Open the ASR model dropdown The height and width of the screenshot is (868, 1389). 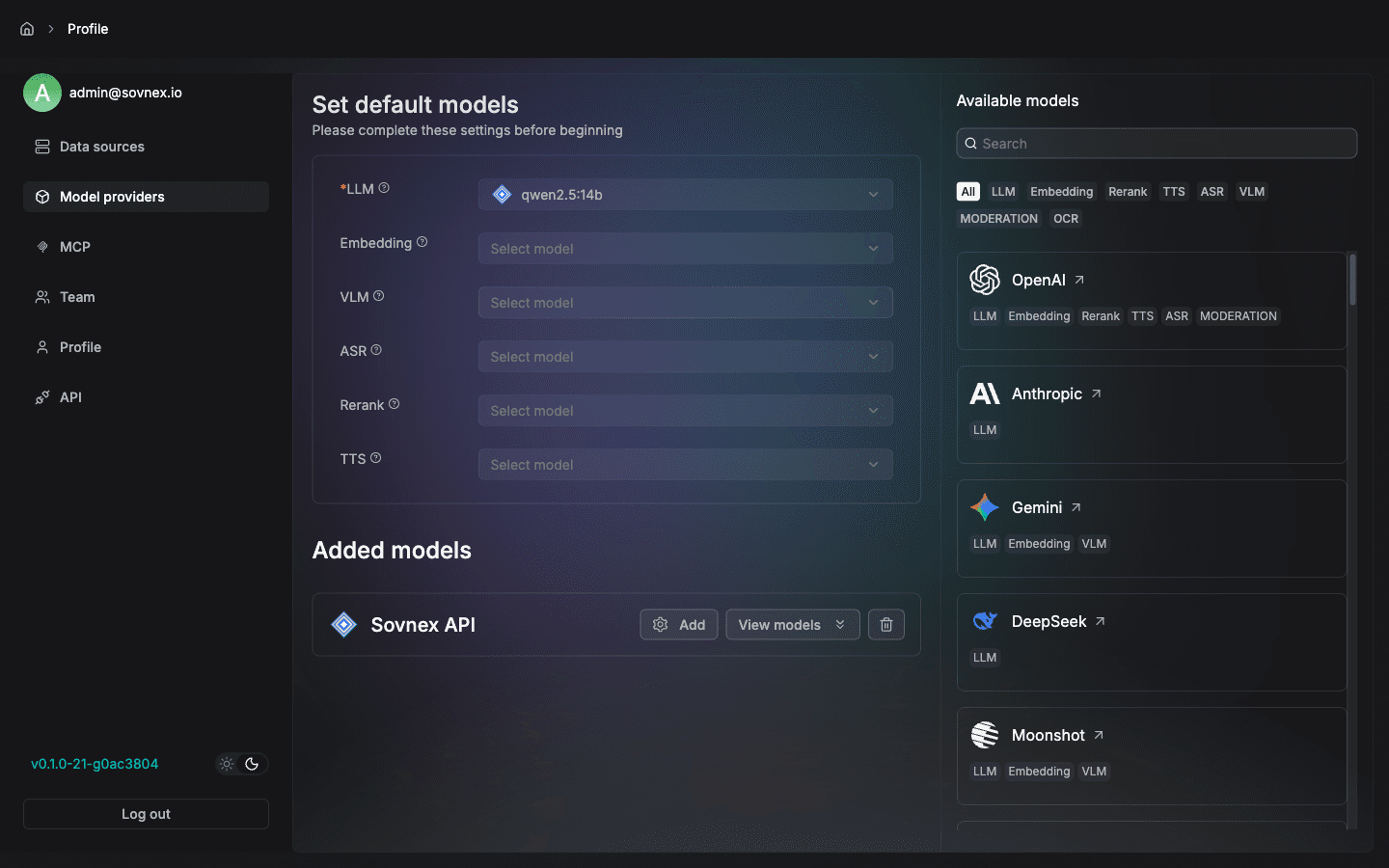coord(685,357)
